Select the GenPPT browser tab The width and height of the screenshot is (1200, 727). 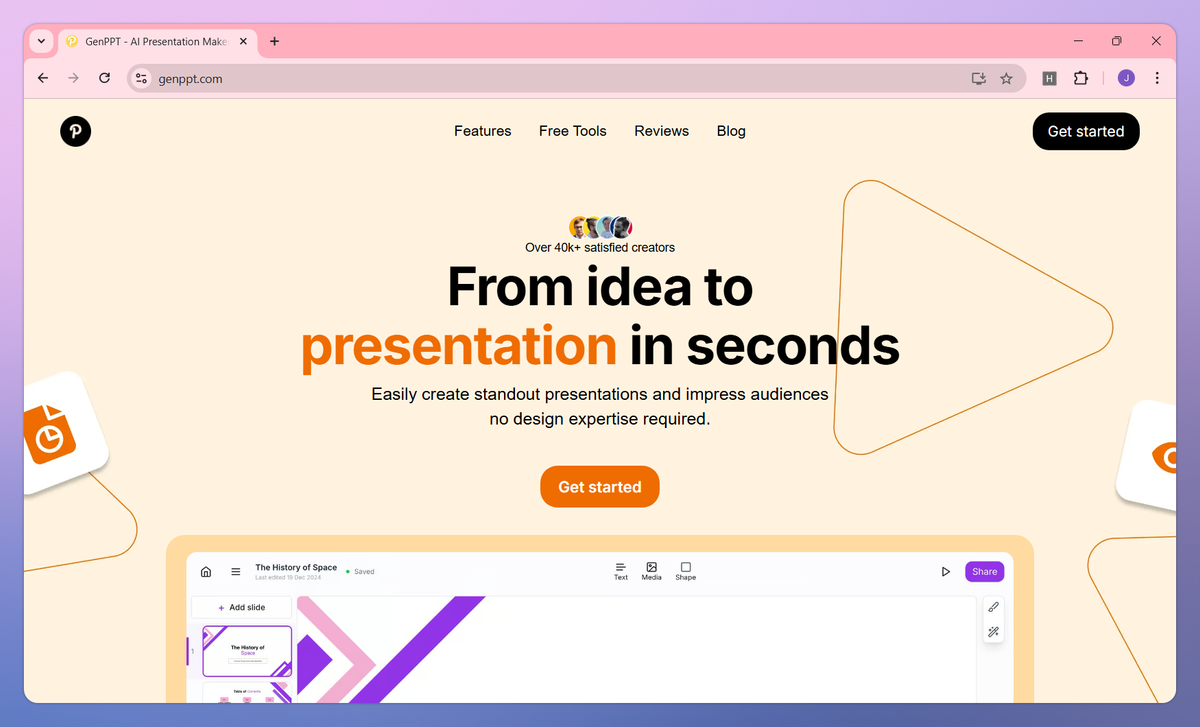point(157,41)
